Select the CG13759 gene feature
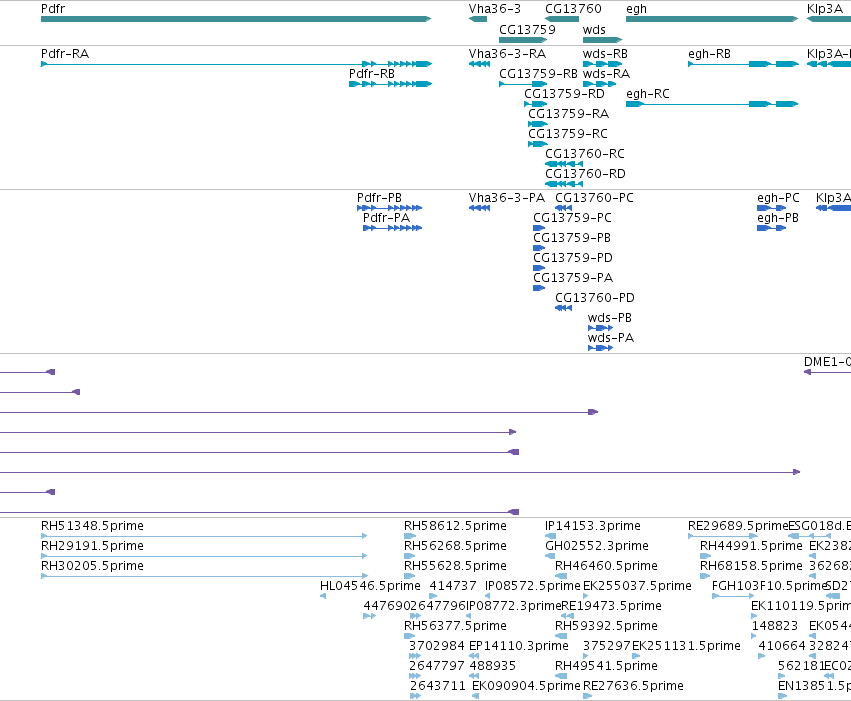Screen dimensions: 851x701 pyautogui.click(x=523, y=40)
